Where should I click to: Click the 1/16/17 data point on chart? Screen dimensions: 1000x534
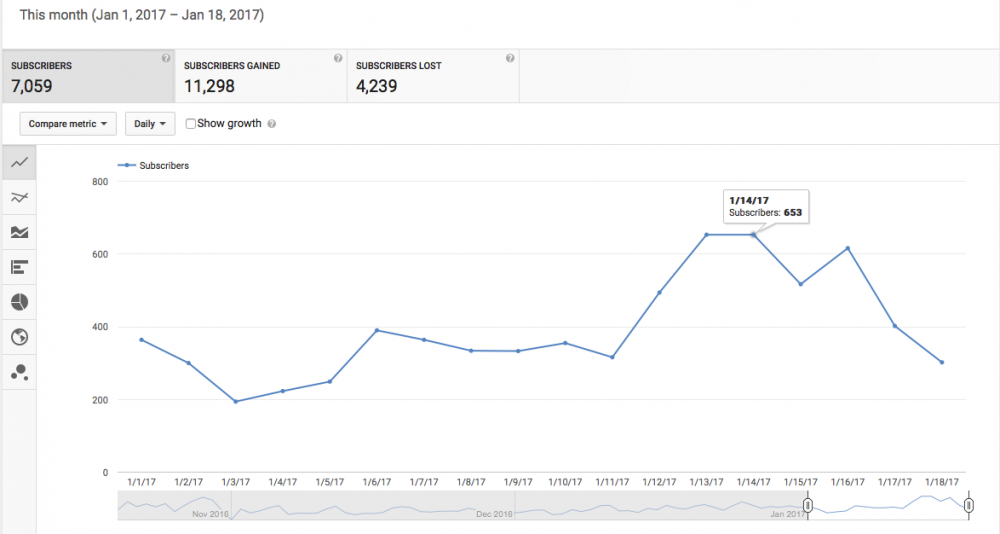tap(848, 248)
